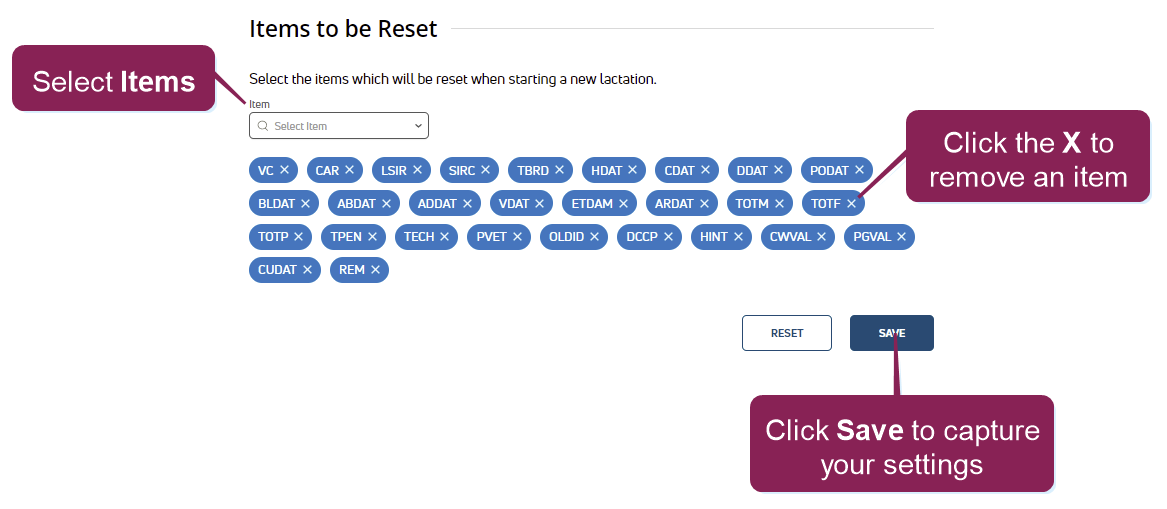This screenshot has height=509, width=1167.
Task: Remove CUDAT item with X
Action: click(x=307, y=270)
